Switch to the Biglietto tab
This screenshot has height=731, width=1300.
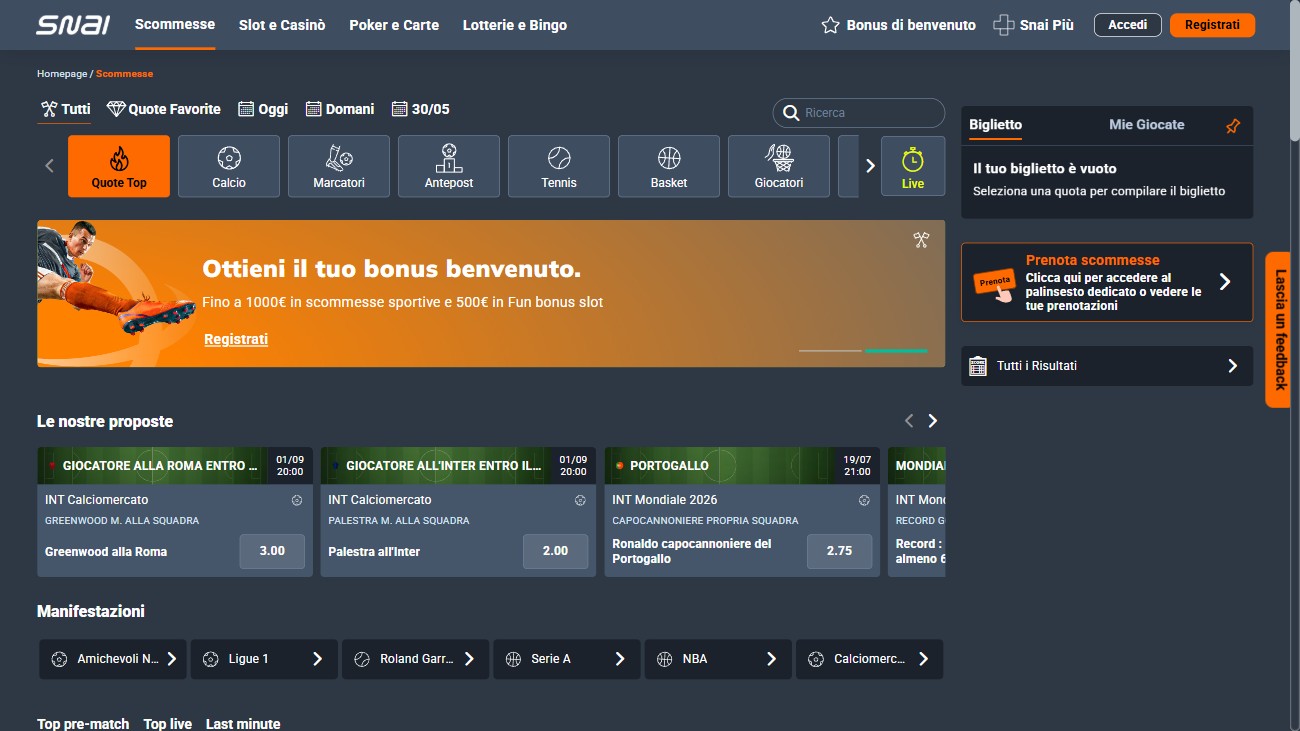tap(995, 125)
